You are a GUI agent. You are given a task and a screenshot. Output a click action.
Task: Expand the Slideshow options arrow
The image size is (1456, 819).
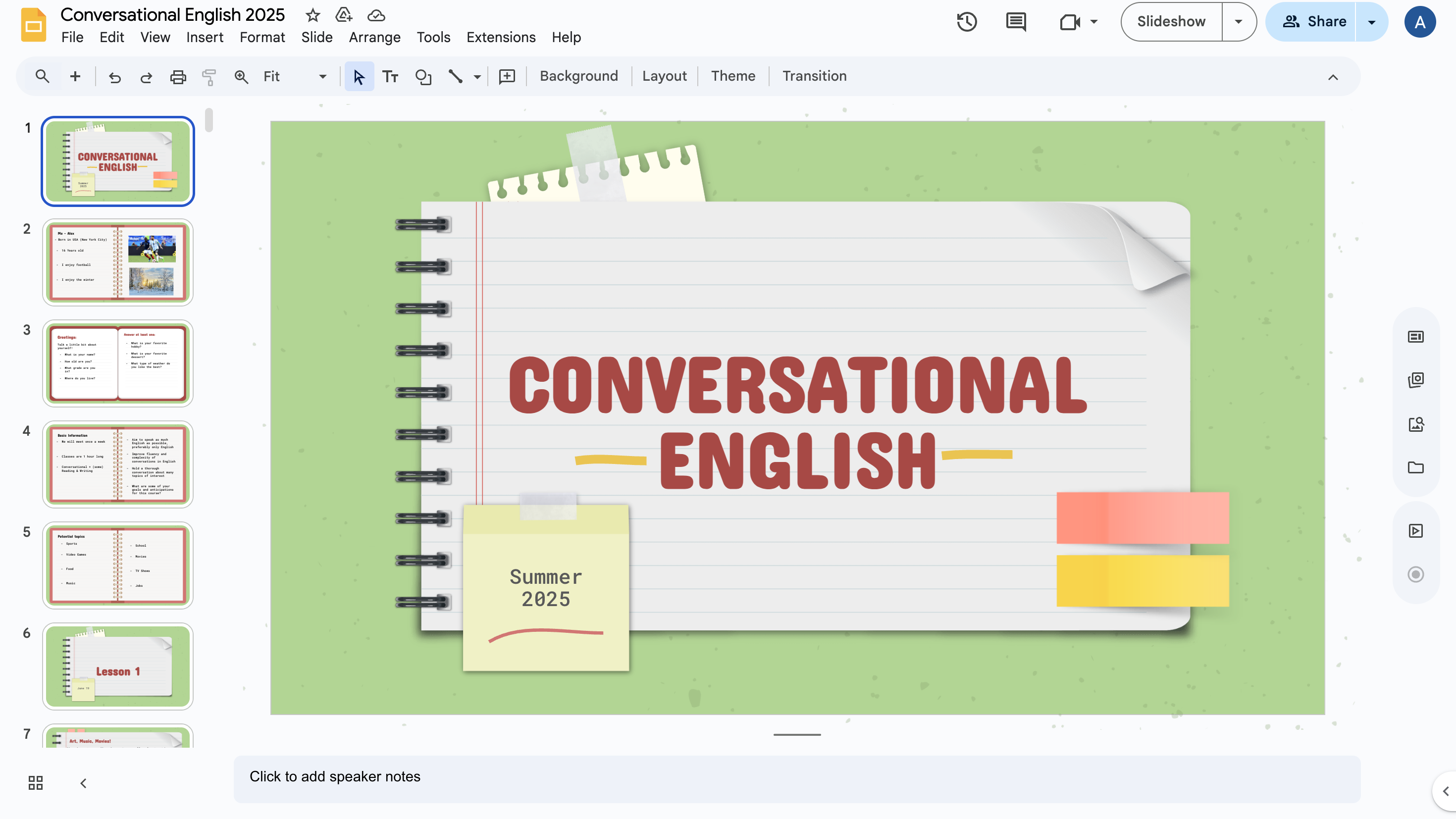(x=1239, y=21)
